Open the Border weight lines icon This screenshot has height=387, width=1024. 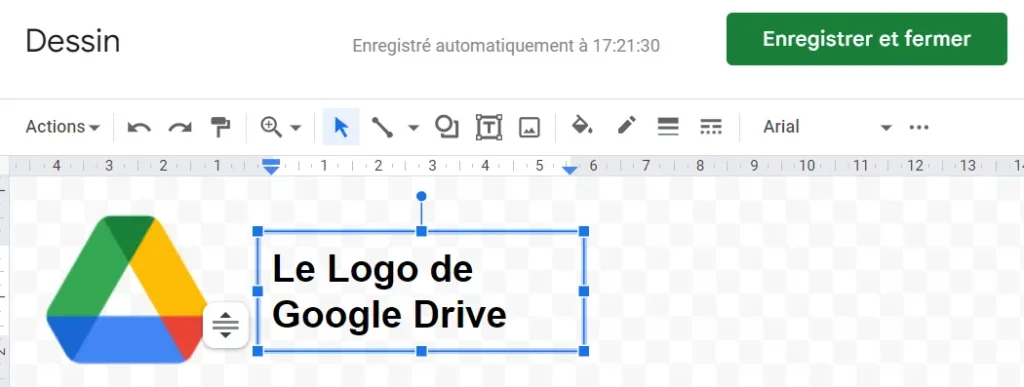pos(668,127)
